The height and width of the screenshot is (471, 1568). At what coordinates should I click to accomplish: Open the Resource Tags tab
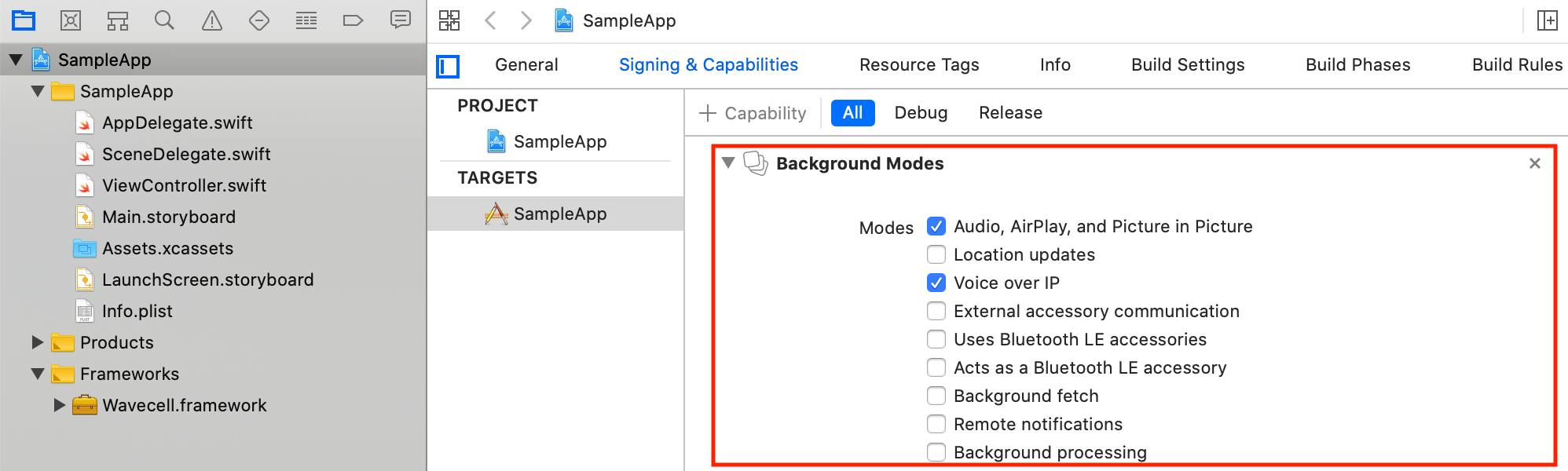[919, 65]
